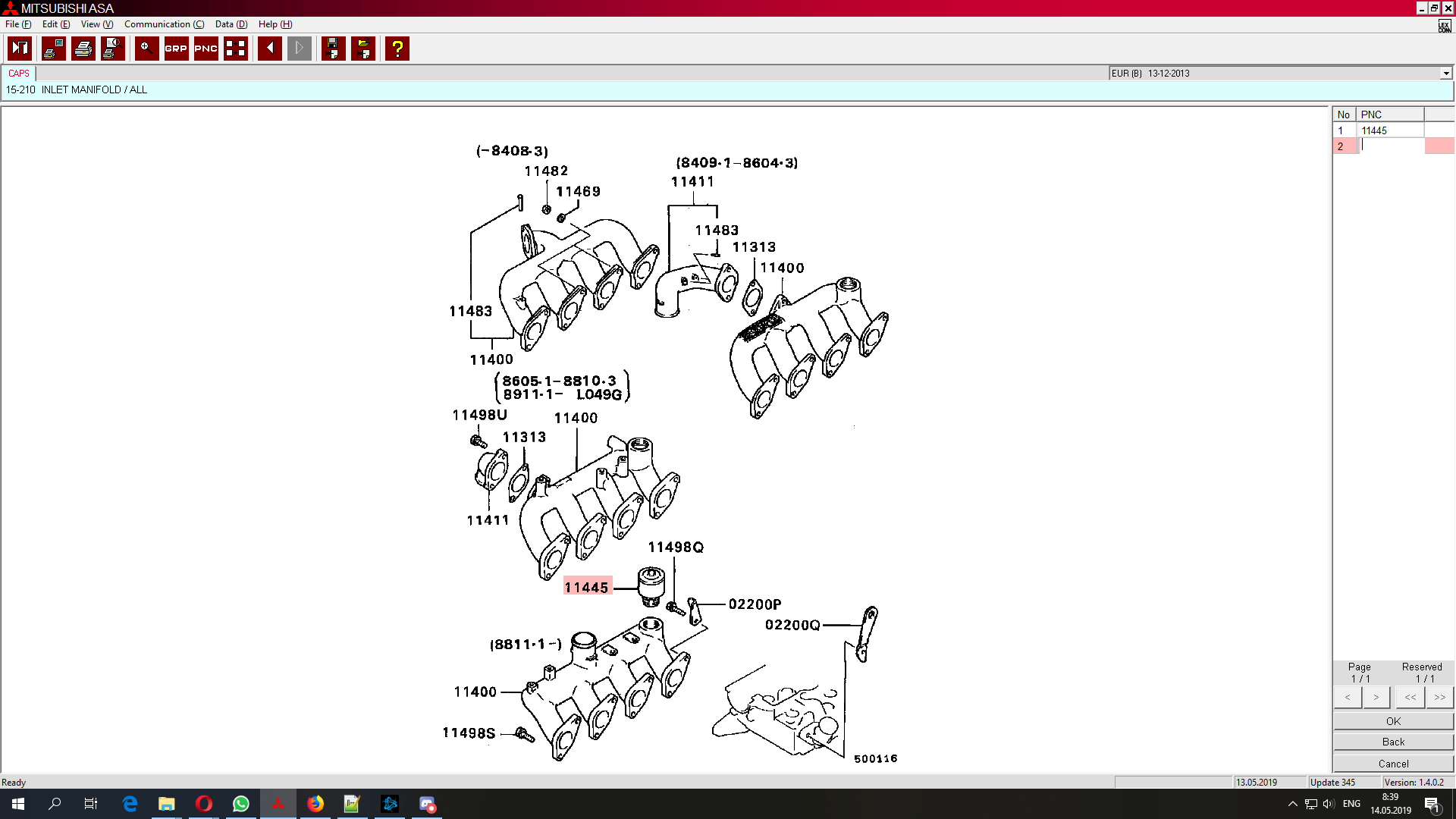Screen dimensions: 1456x819
Task: Click the printer icon in toolbar
Action: tap(83, 49)
